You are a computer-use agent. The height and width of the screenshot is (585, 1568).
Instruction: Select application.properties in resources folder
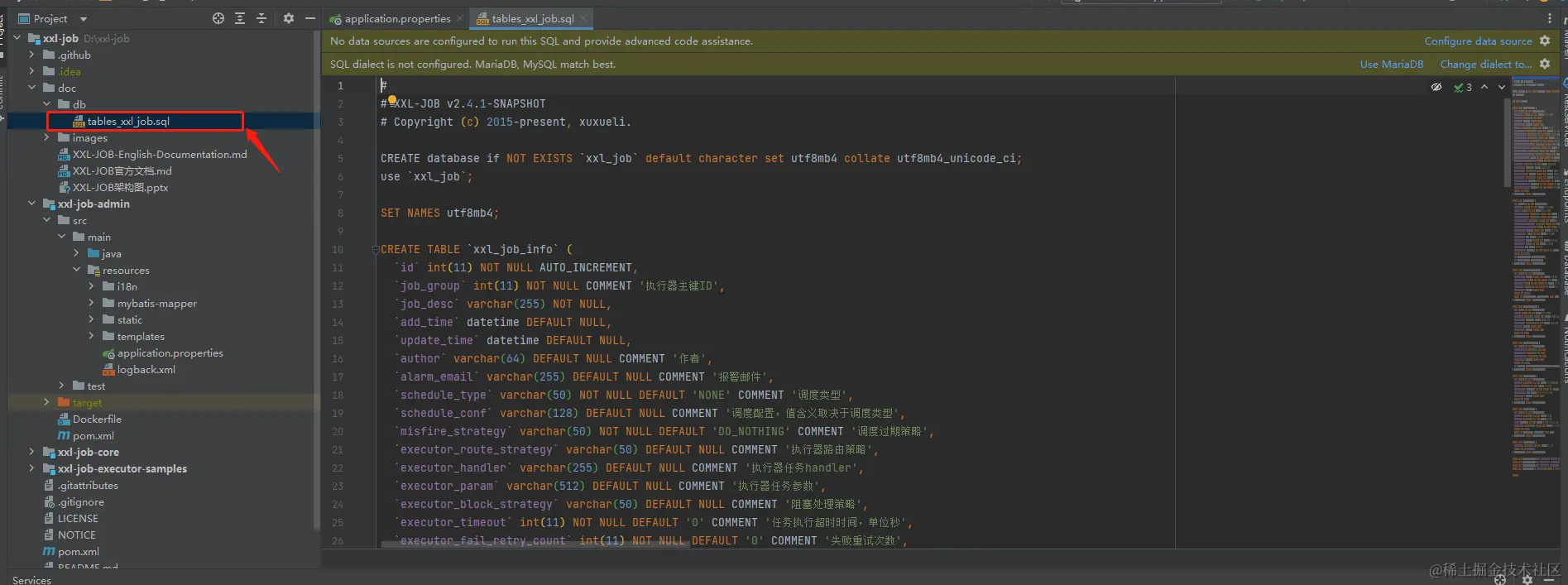tap(170, 352)
